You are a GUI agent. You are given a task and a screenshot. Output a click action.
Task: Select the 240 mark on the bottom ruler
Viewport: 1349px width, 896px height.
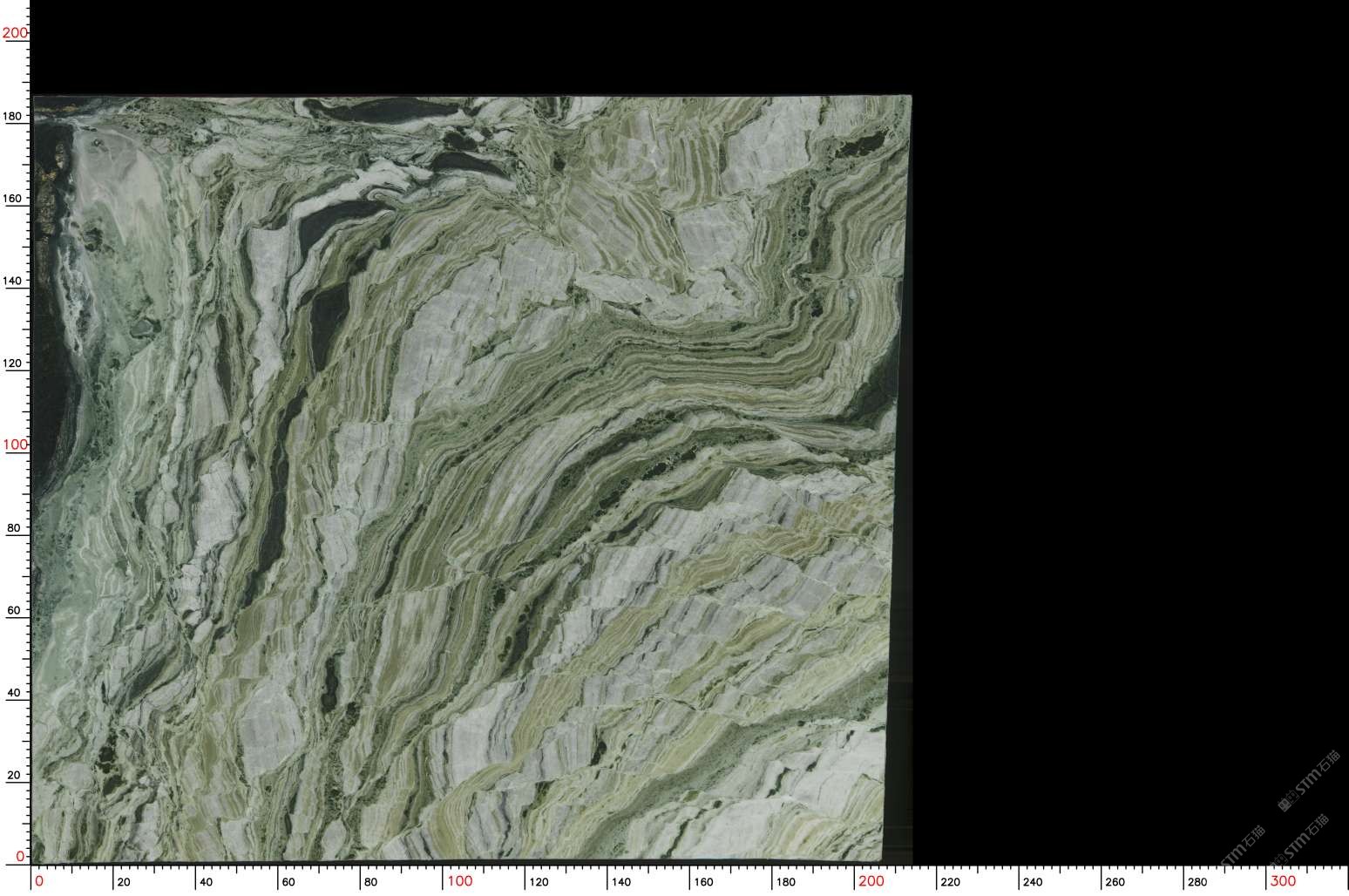pos(1032,882)
